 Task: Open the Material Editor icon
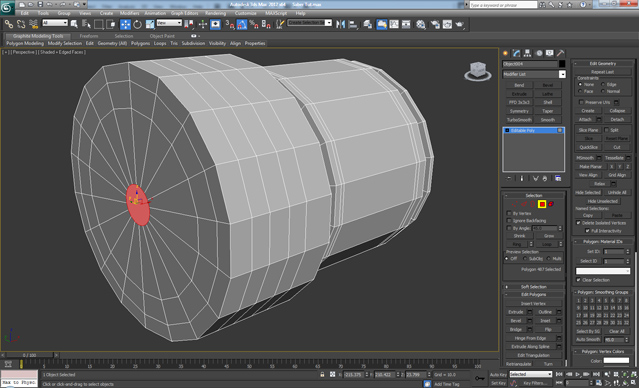click(x=421, y=24)
